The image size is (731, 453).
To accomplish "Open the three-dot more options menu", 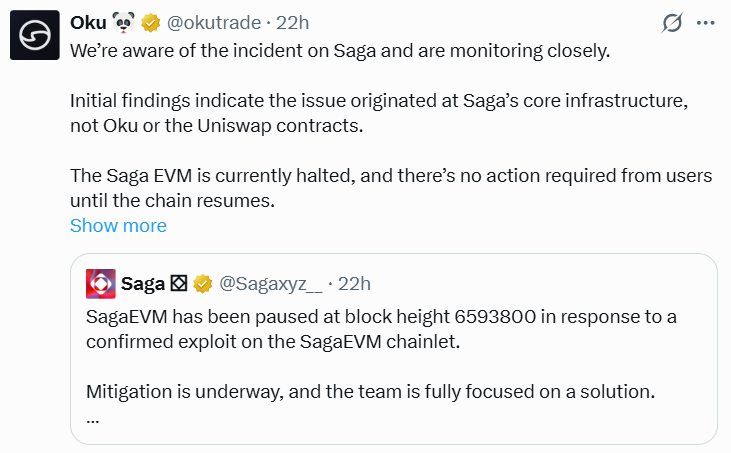I will (706, 23).
